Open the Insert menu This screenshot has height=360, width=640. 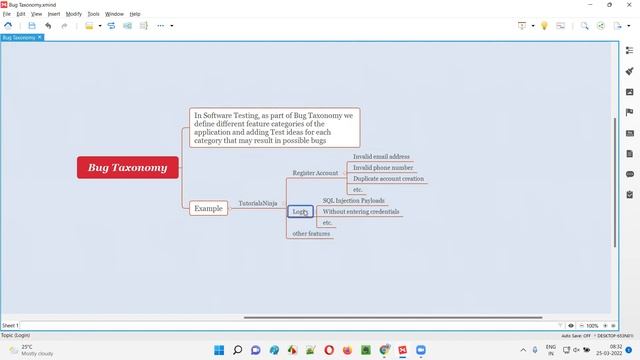coord(54,14)
